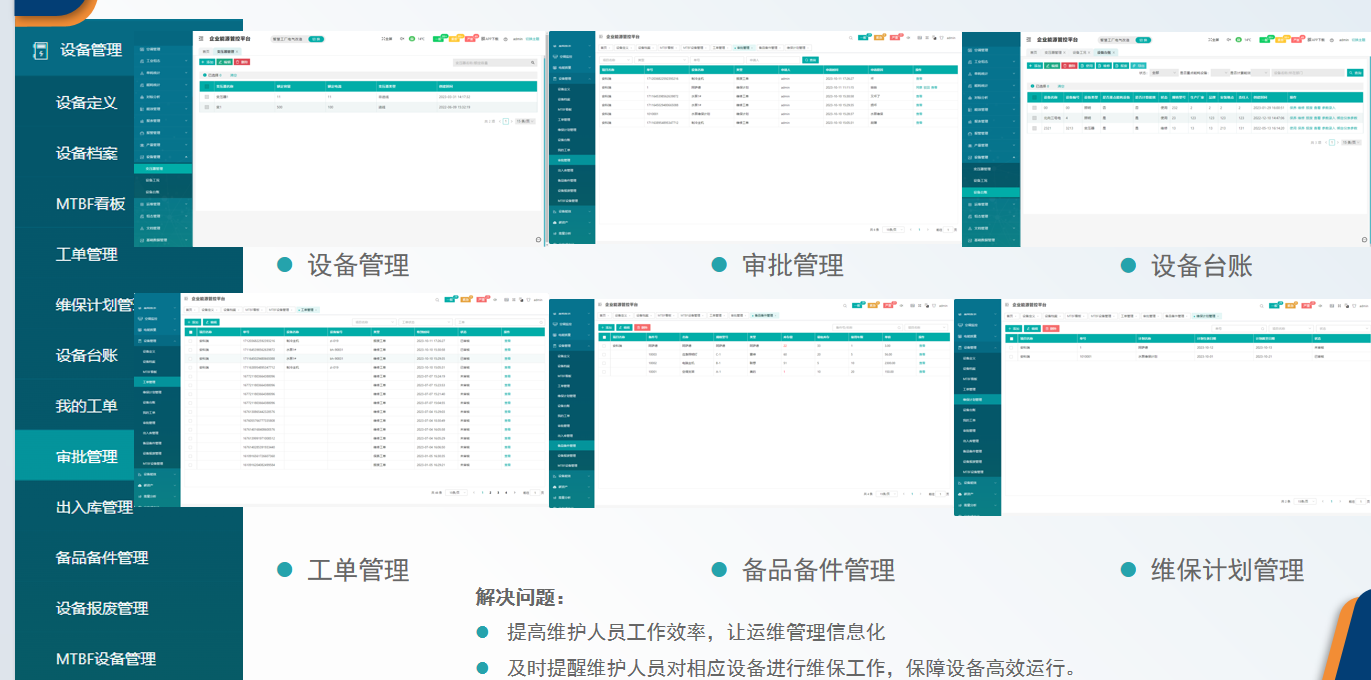1371x680 pixels.
Task: Click red delete button in 设备台账 screenshot
Action: pos(1071,65)
